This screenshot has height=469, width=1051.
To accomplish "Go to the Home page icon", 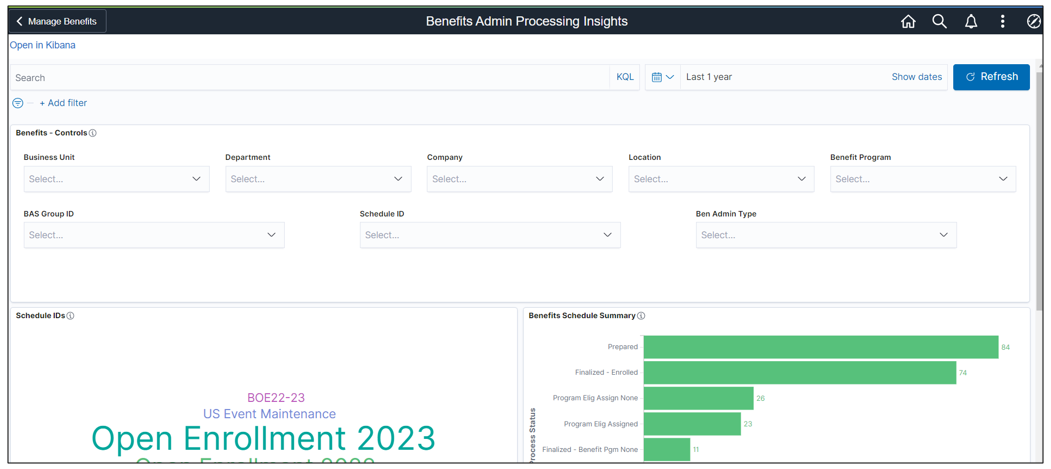I will pos(908,21).
